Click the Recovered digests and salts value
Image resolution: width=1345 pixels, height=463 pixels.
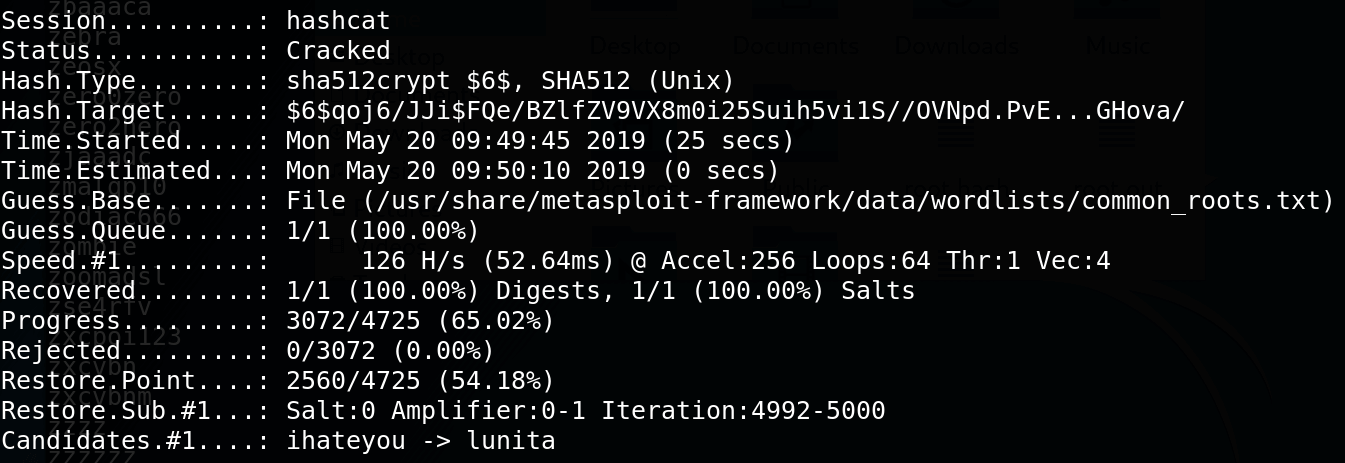point(600,291)
